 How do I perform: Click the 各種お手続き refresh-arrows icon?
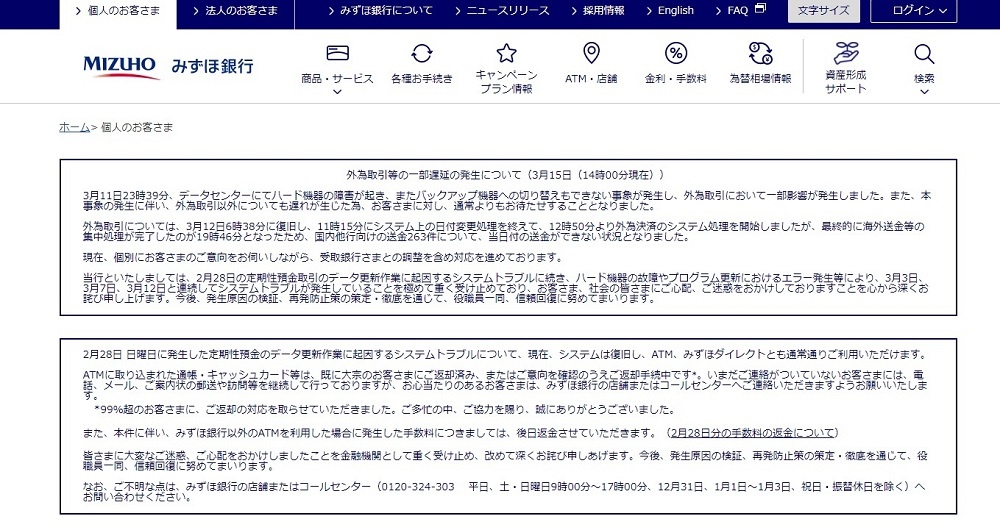(422, 53)
